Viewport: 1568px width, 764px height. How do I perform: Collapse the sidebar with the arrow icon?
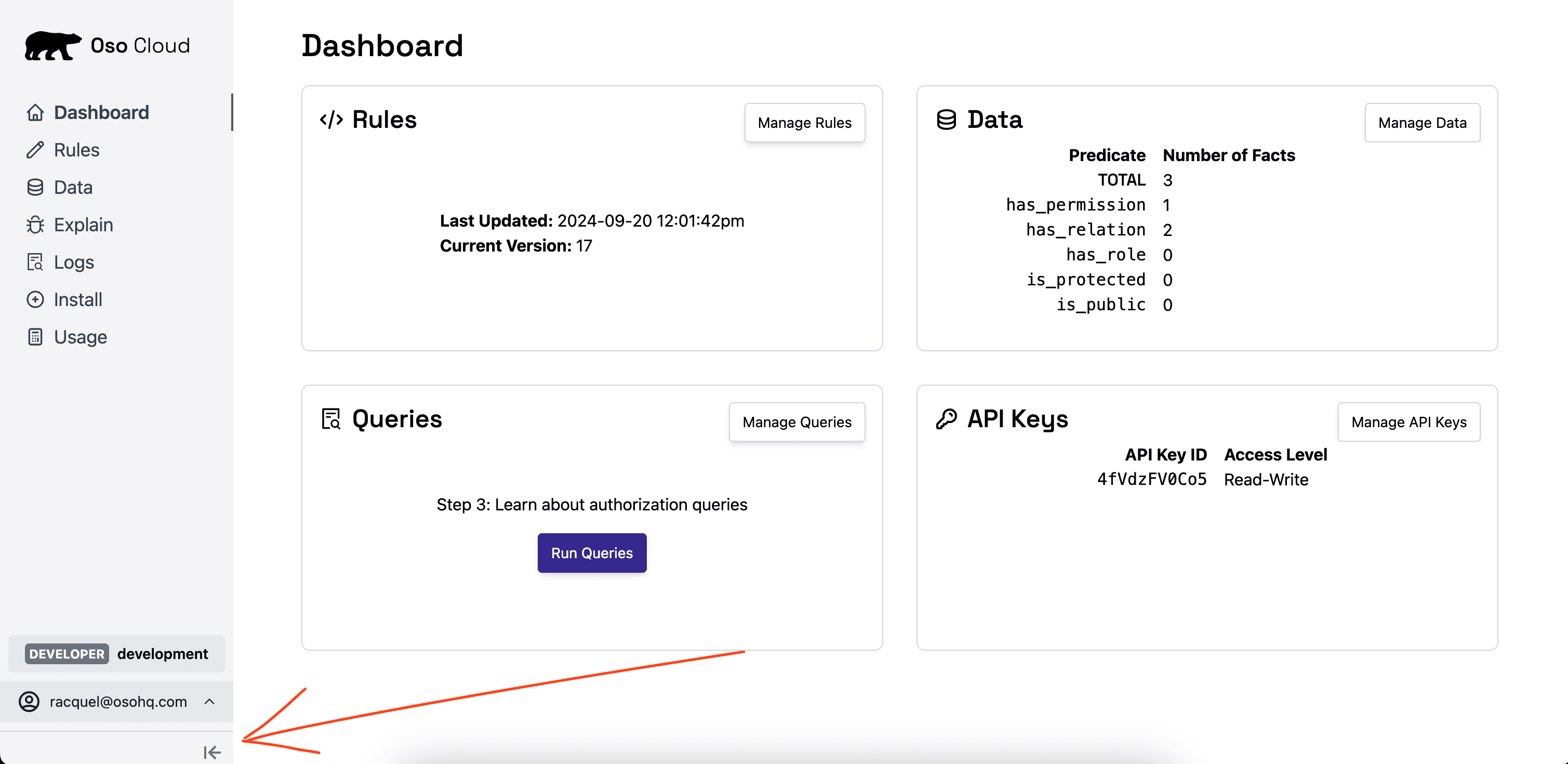212,753
